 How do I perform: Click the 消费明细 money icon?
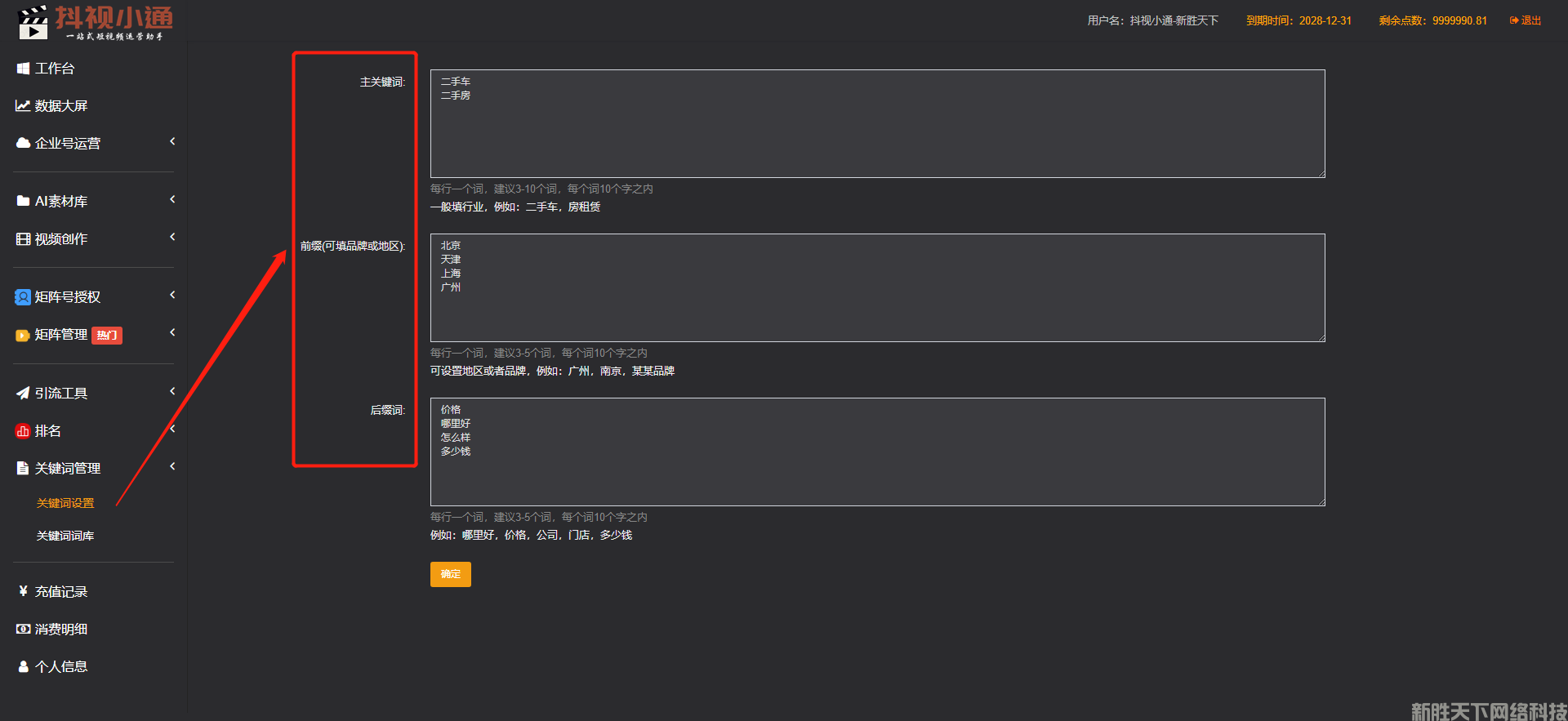coord(23,629)
